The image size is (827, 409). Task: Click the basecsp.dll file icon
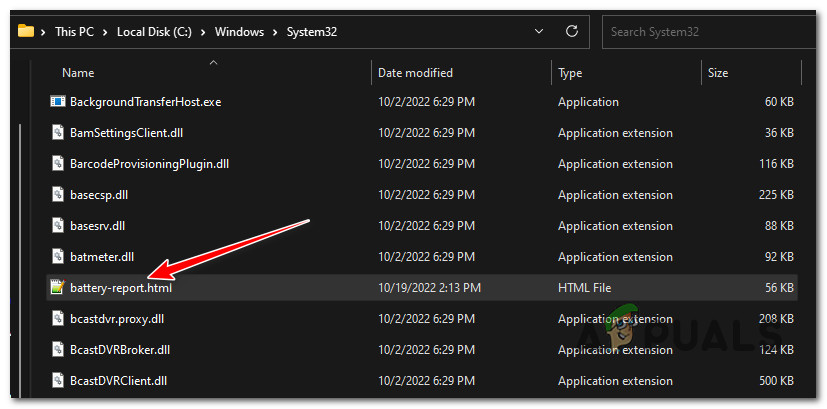coord(57,195)
